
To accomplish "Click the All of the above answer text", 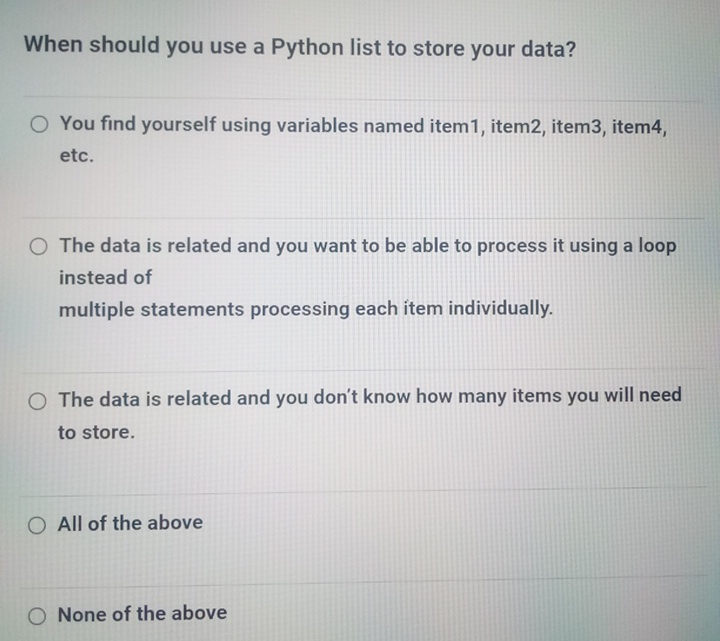I will [x=130, y=523].
